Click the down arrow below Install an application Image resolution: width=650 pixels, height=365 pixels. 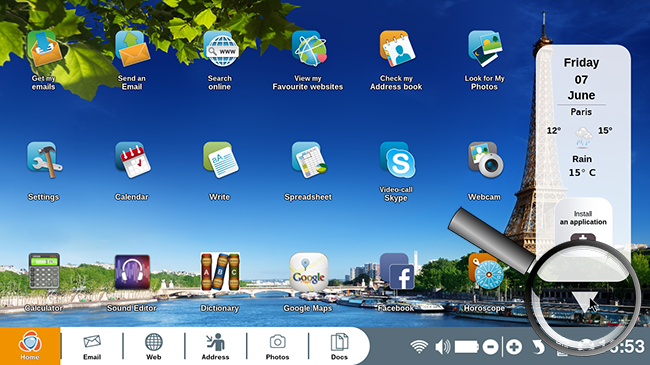point(585,302)
